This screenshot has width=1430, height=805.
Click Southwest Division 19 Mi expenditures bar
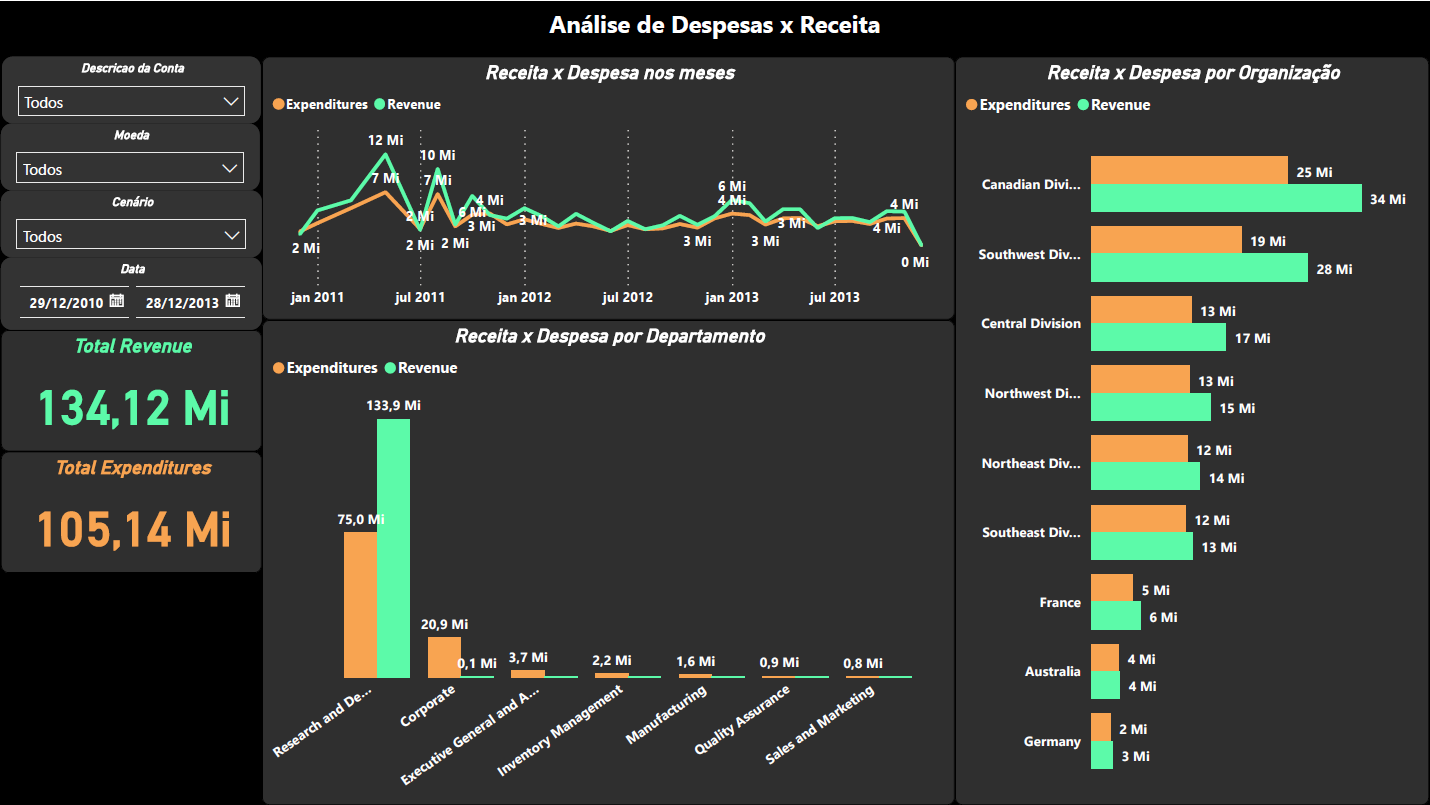pos(1166,240)
